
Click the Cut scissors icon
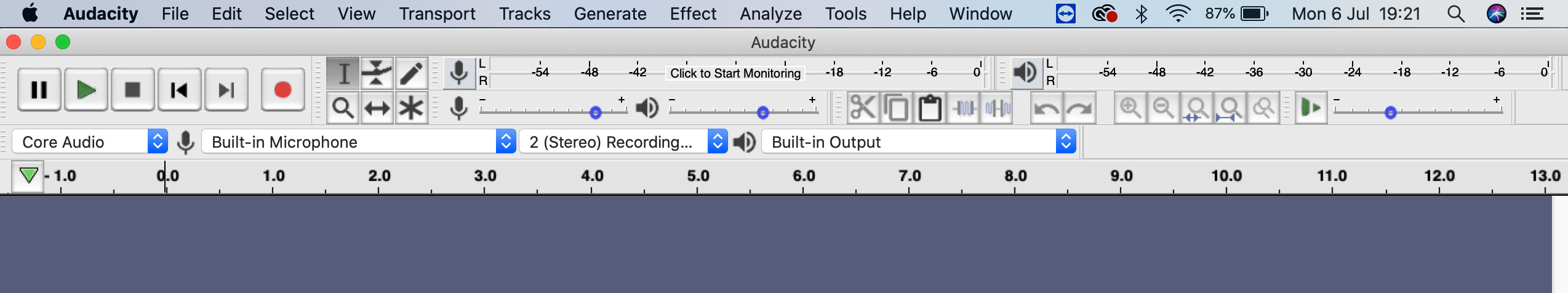click(x=863, y=108)
